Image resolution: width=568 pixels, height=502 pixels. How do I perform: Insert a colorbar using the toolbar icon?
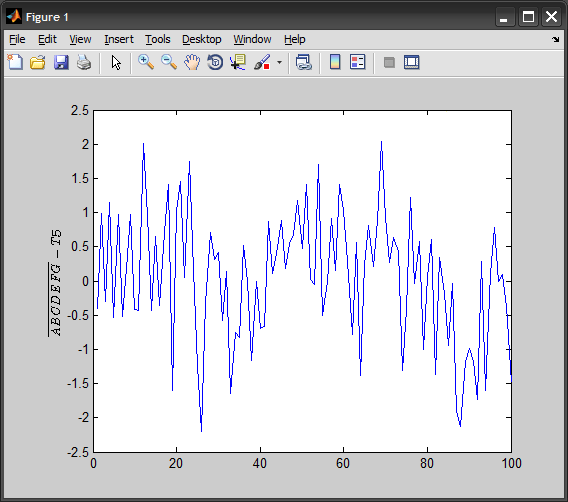[335, 62]
